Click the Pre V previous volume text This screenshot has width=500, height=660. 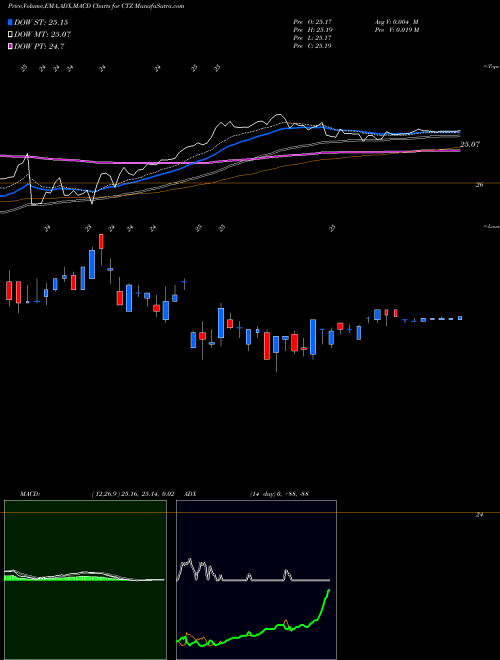click(396, 30)
